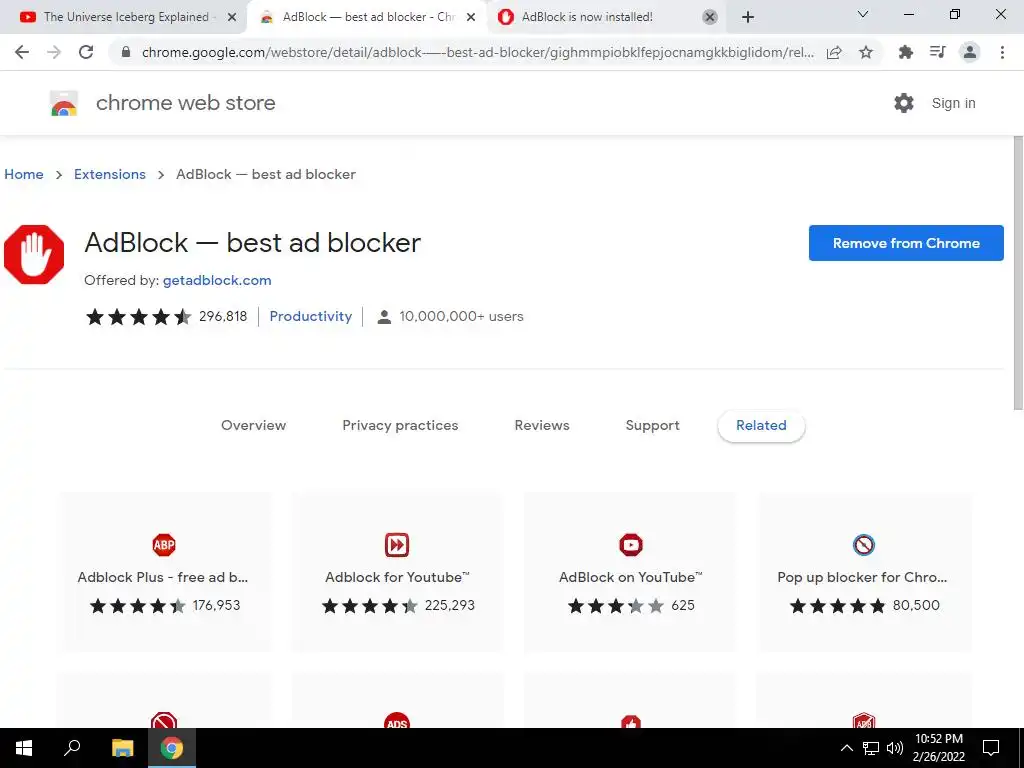This screenshot has height=768, width=1024.
Task: Click the 176,953 rating count
Action: [x=216, y=605]
